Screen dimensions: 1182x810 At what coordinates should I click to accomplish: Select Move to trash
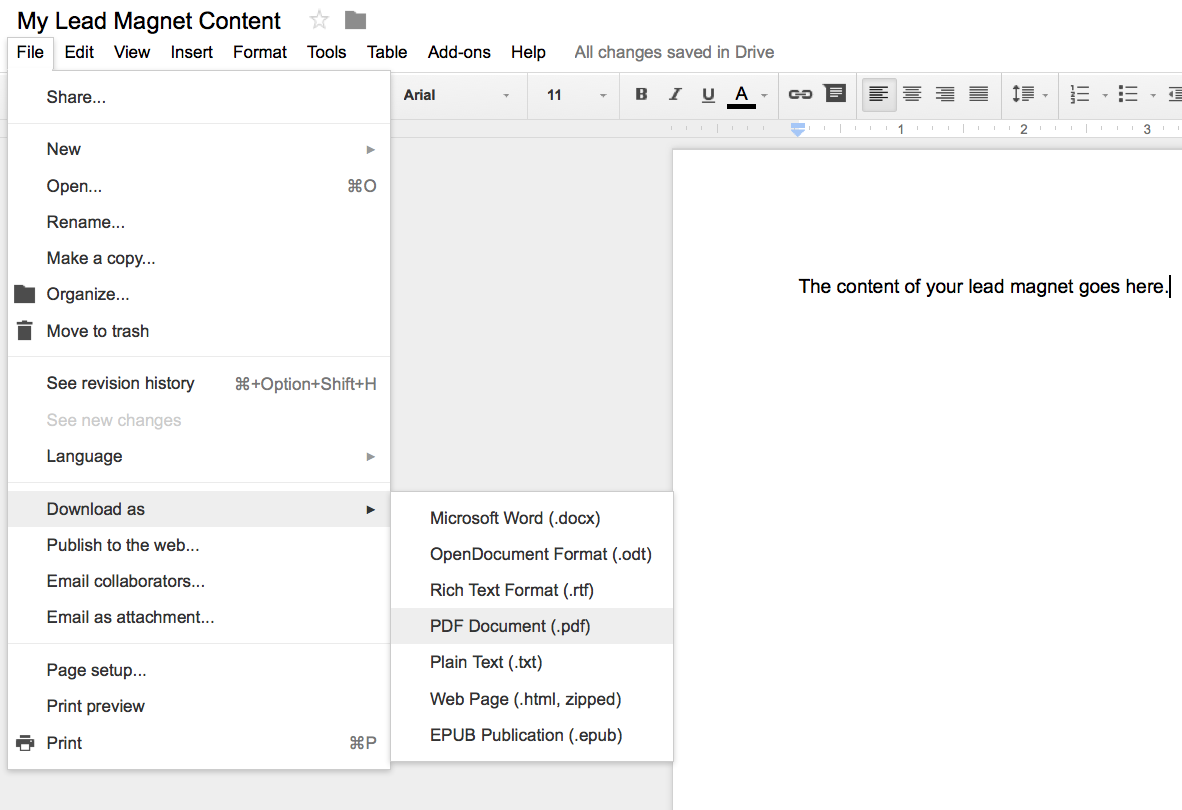point(199,331)
